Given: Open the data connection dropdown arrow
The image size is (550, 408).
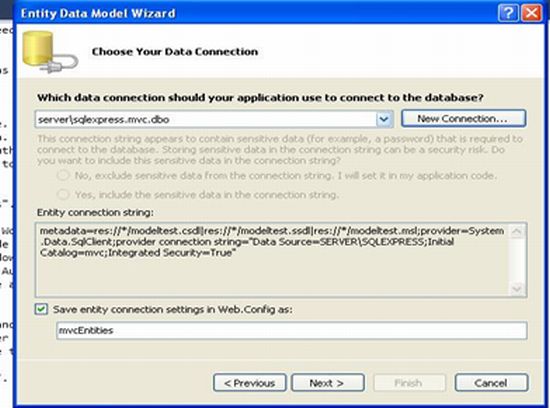Looking at the screenshot, I should click(384, 119).
